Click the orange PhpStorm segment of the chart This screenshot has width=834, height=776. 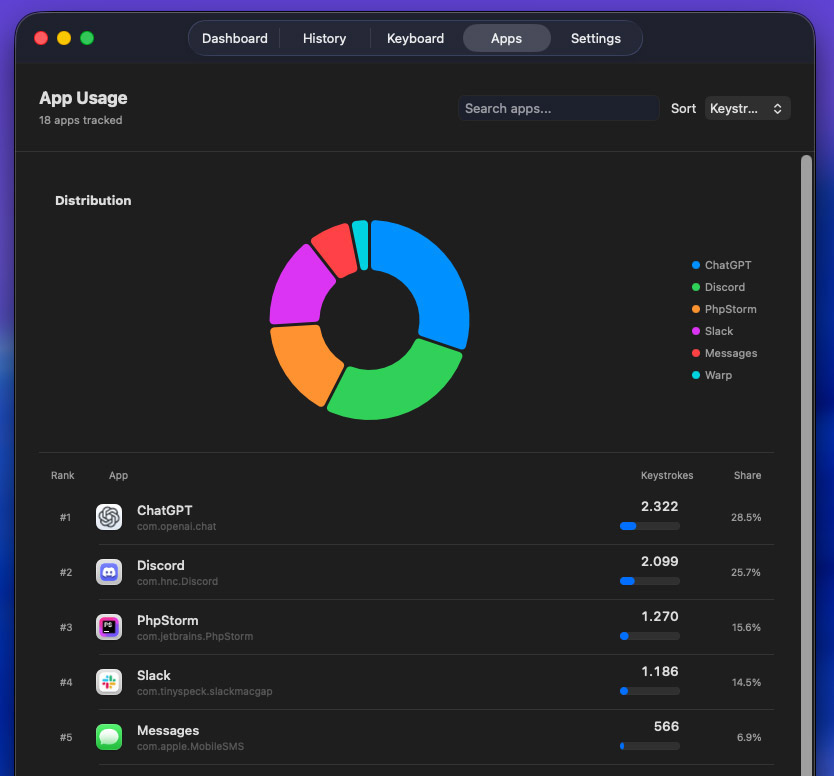point(304,363)
